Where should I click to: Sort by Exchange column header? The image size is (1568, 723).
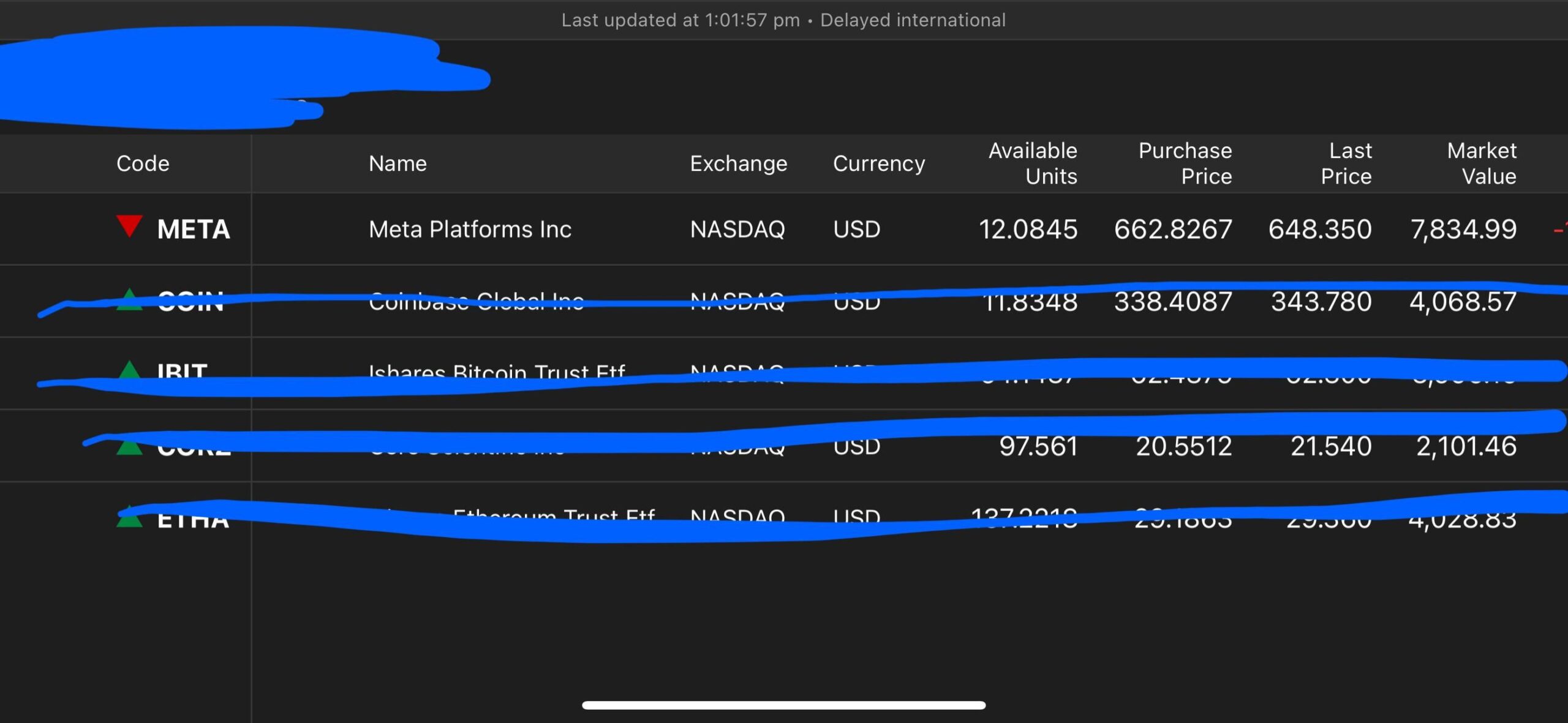pyautogui.click(x=738, y=163)
